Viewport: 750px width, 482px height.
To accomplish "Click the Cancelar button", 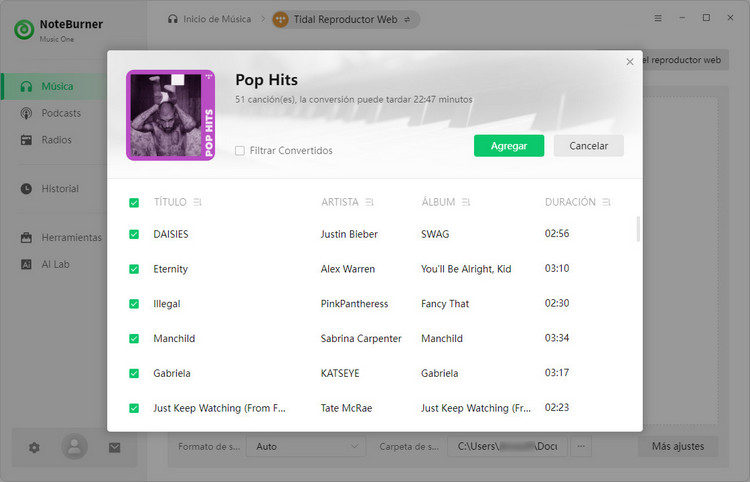I will tap(588, 146).
